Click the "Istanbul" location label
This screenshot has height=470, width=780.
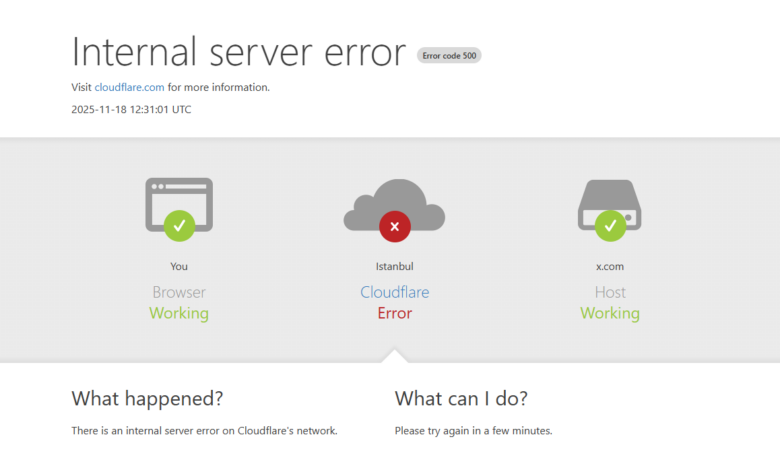click(394, 266)
